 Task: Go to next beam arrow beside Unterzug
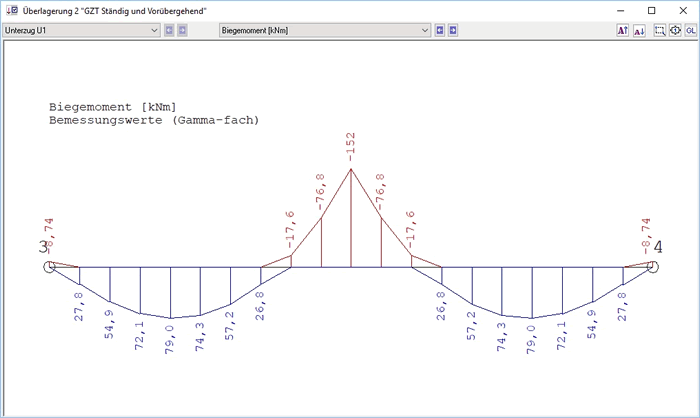point(182,30)
